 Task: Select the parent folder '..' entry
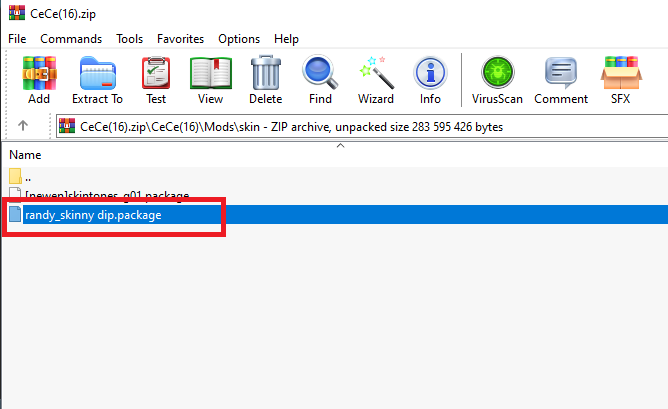[x=28, y=177]
